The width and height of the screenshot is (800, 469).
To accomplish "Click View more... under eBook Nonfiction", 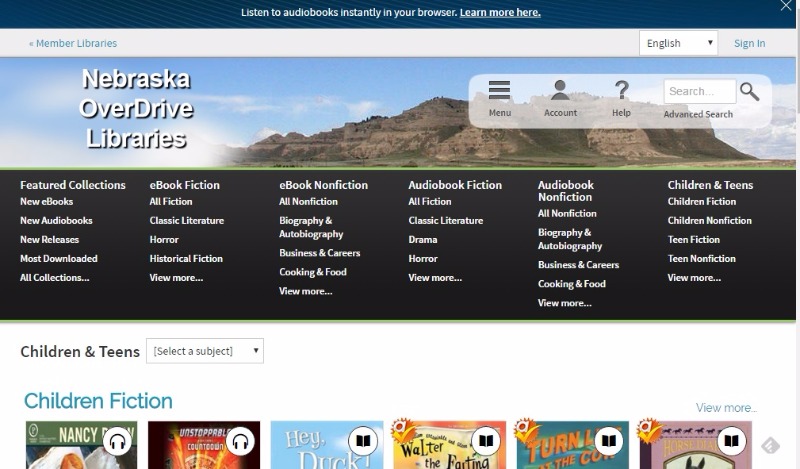I will pos(306,291).
